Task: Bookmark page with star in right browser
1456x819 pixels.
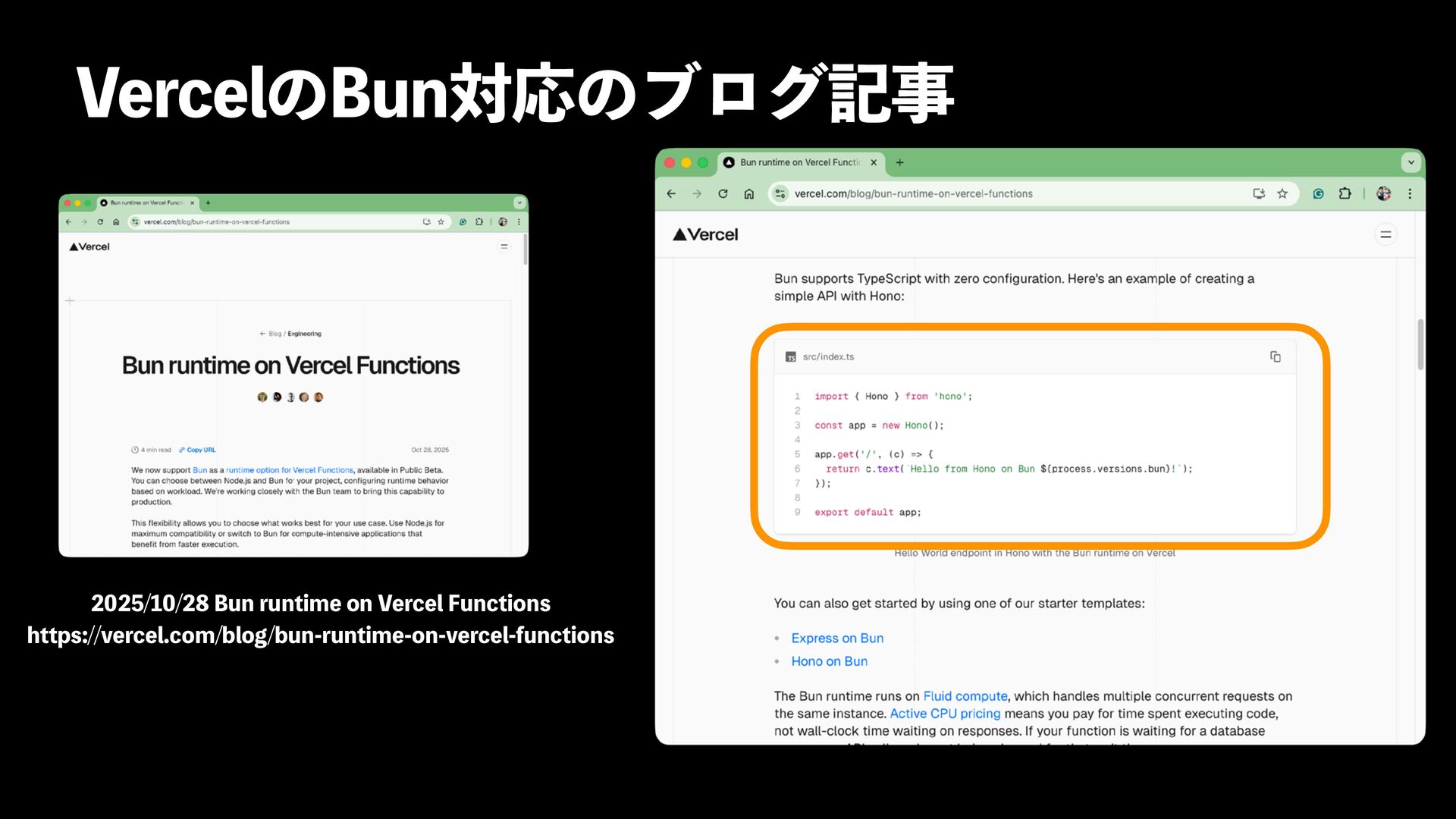Action: pyautogui.click(x=1282, y=193)
